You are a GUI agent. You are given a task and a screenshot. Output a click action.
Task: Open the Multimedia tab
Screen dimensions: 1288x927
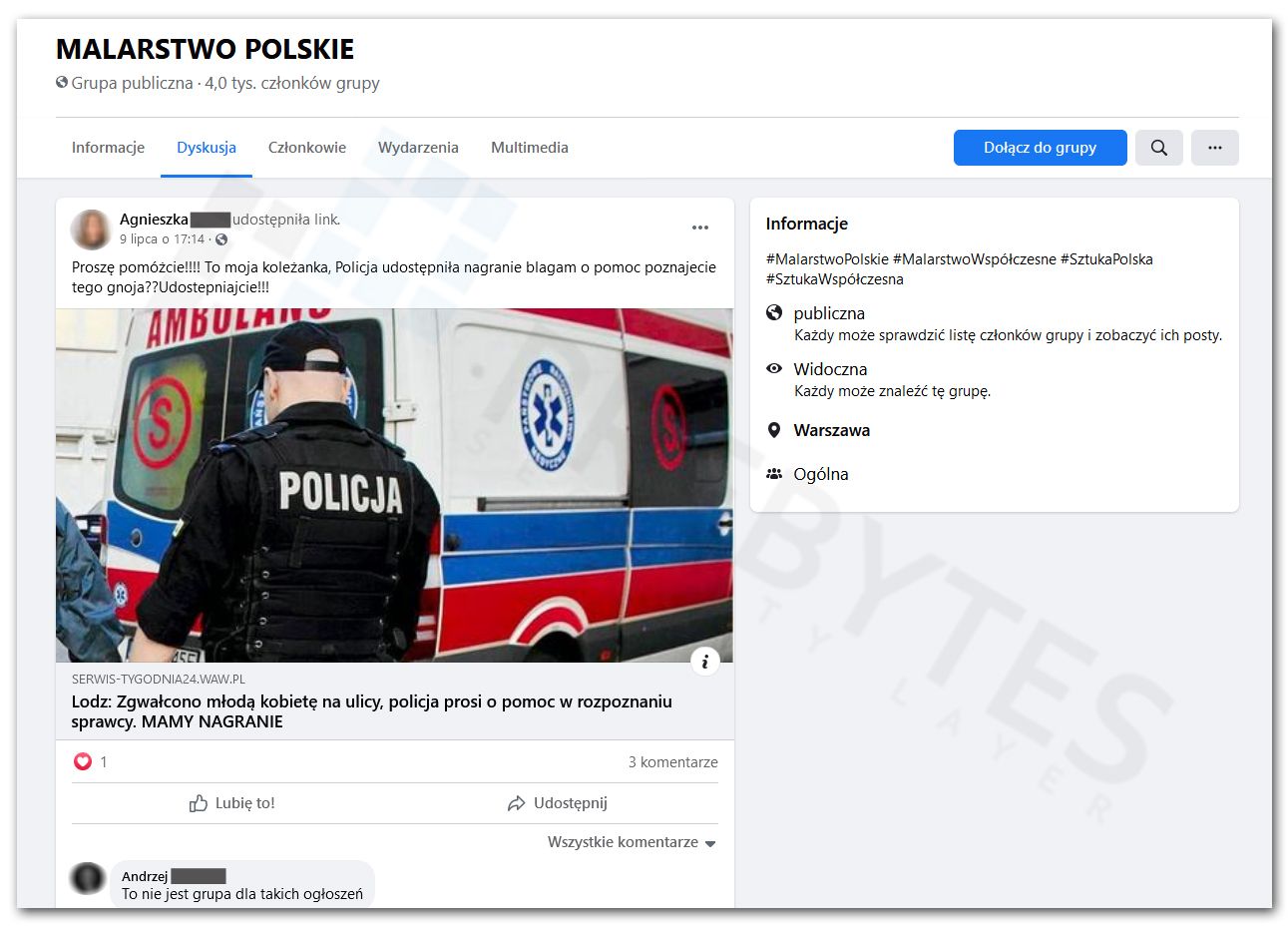tap(530, 148)
